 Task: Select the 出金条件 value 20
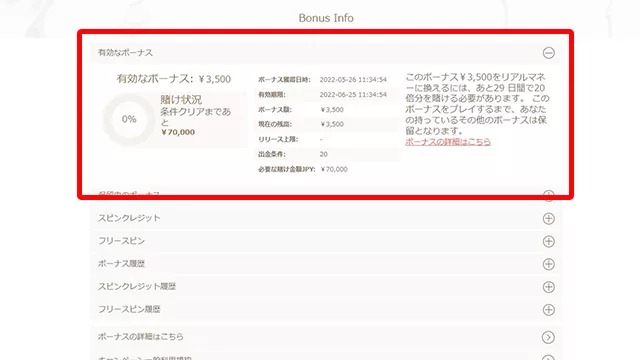tap(324, 154)
